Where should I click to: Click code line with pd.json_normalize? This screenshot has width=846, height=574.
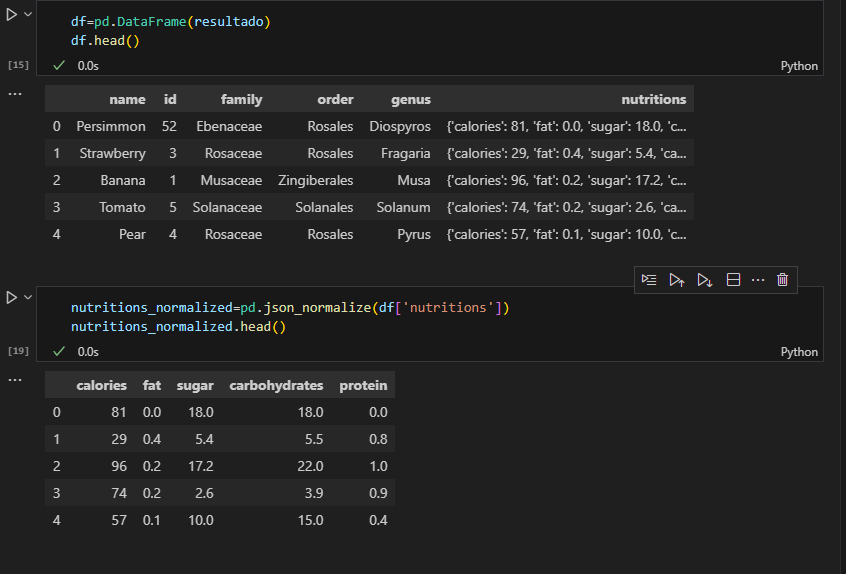coord(290,308)
